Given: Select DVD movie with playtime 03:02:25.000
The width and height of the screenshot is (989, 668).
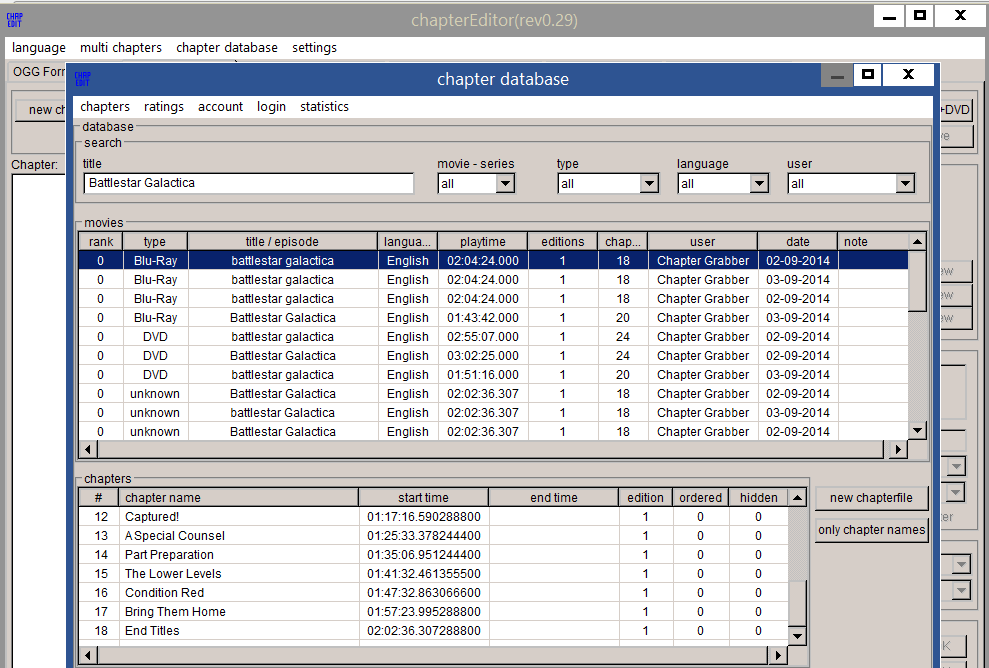Looking at the screenshot, I should coord(493,356).
